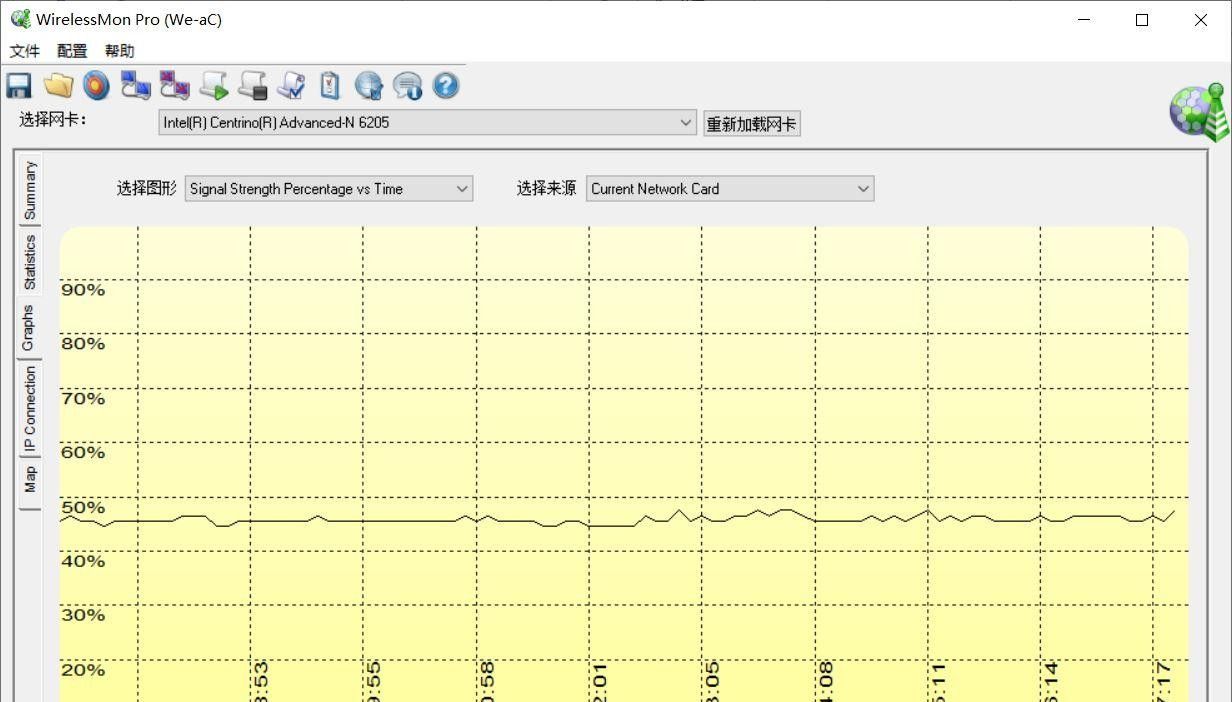Open the 配置 menu

[72, 51]
